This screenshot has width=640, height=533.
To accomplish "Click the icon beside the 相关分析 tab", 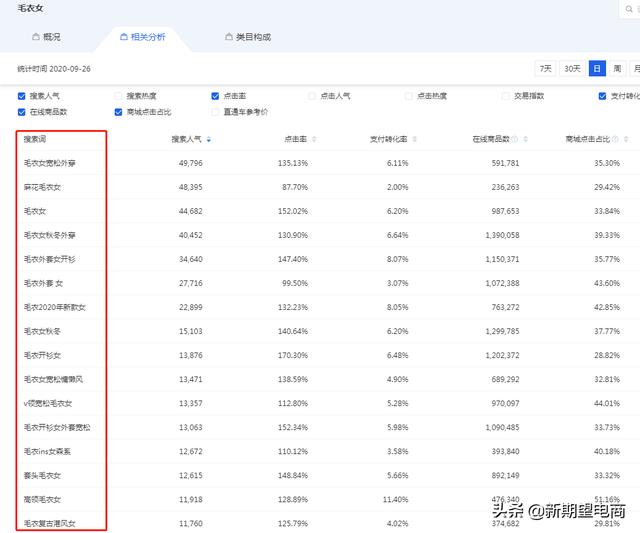I will (x=123, y=37).
